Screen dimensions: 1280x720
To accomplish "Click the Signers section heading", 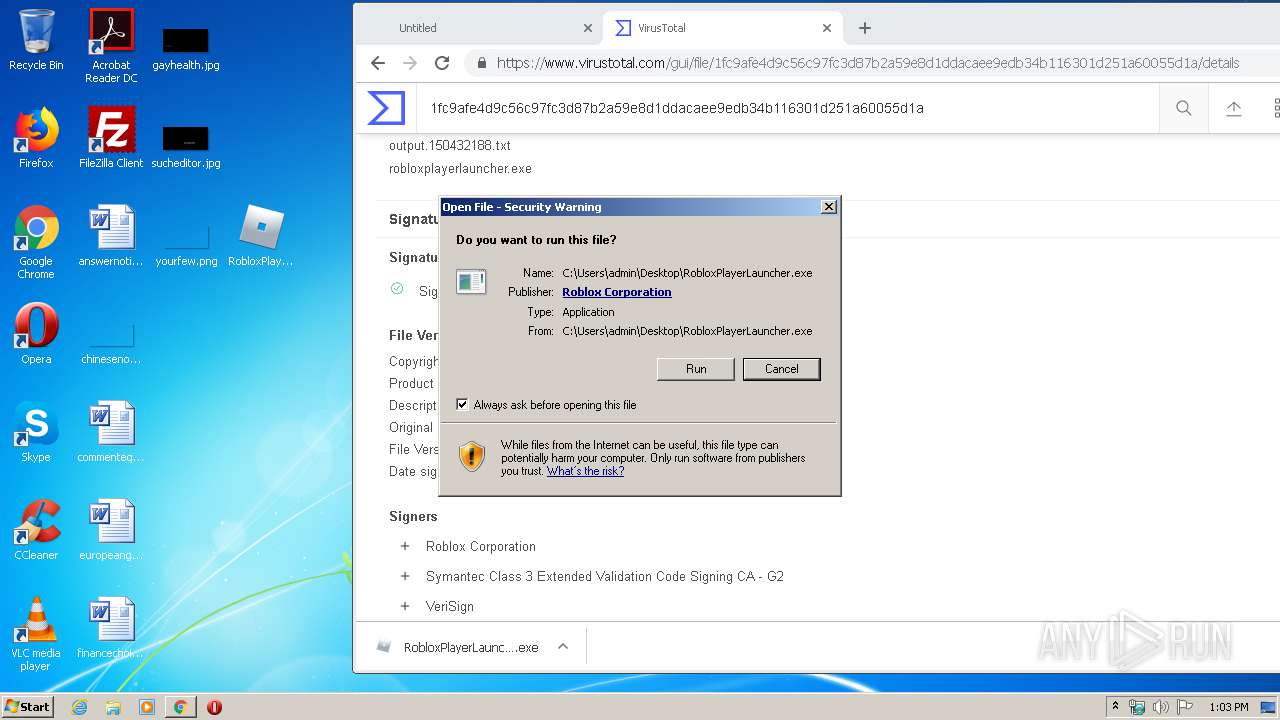I will coord(413,517).
